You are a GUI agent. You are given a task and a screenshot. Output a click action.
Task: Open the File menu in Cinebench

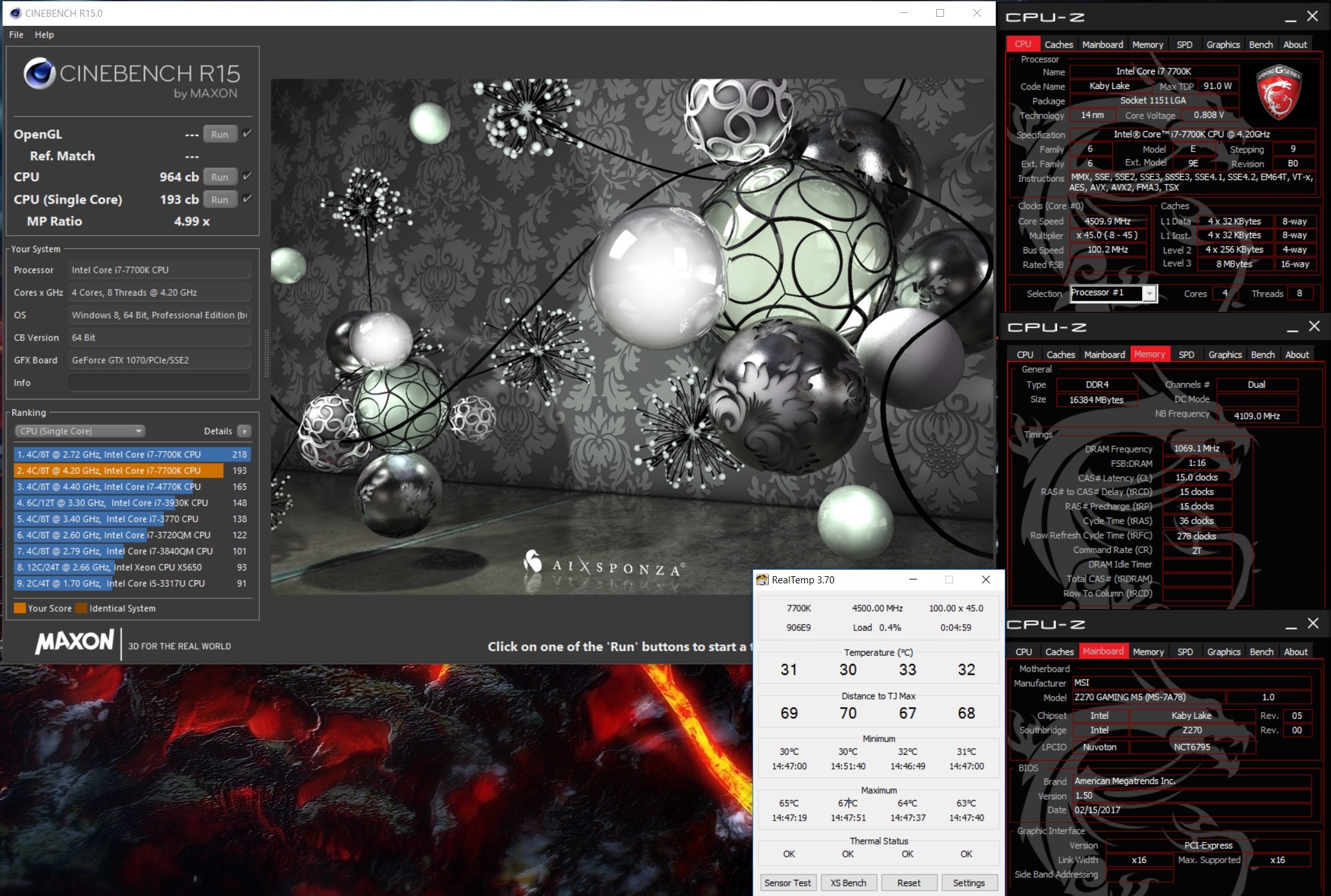(16, 35)
